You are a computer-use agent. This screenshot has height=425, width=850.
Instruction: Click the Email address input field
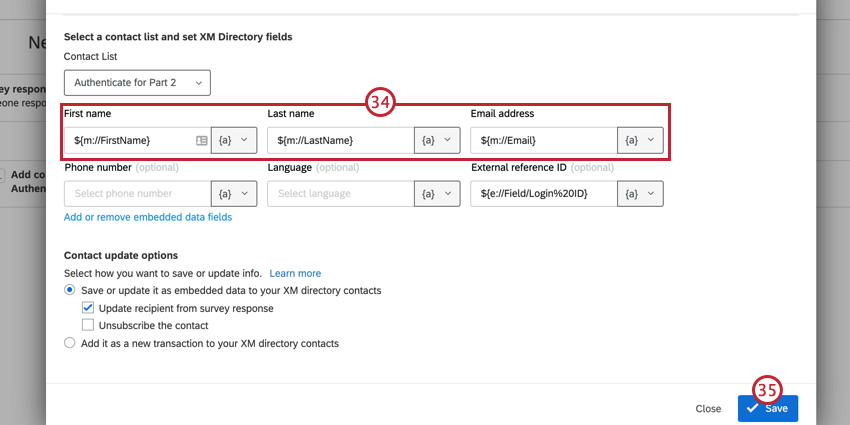544,141
